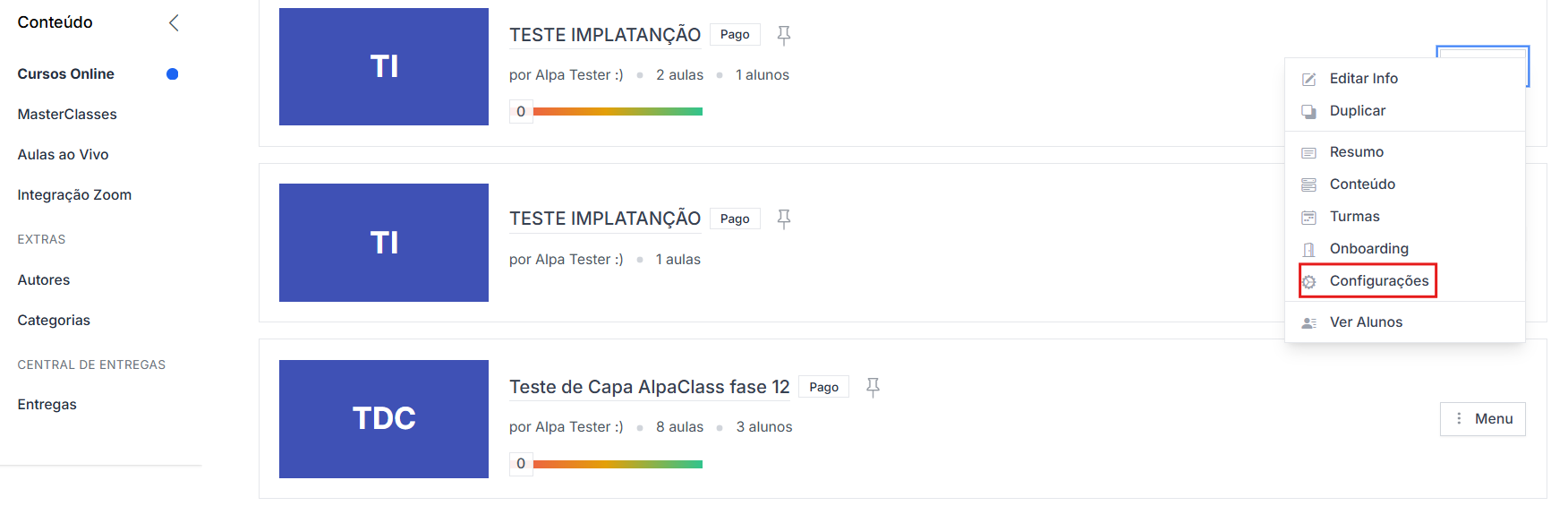This screenshot has height=506, width=1568.
Task: Select Conteúdo in the dropdown menu
Action: (1361, 184)
